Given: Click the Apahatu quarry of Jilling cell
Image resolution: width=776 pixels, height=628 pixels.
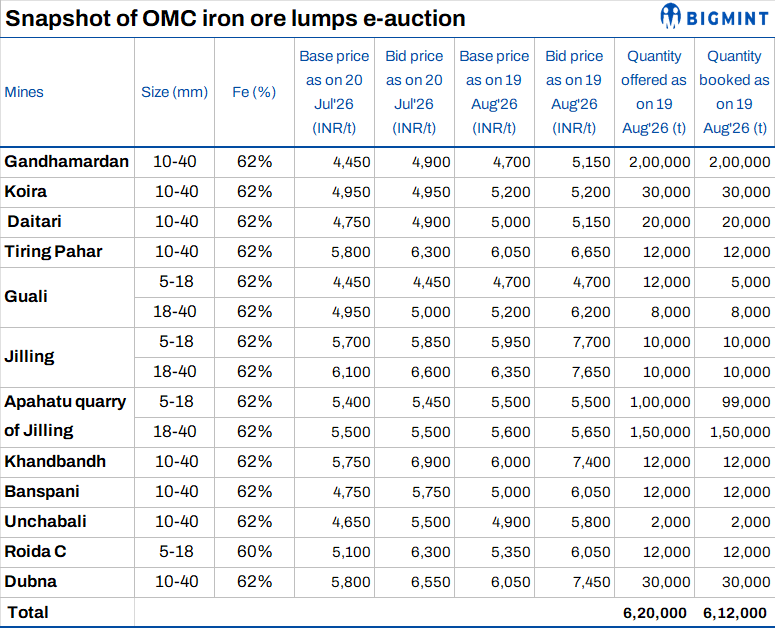Looking at the screenshot, I should 65,416.
